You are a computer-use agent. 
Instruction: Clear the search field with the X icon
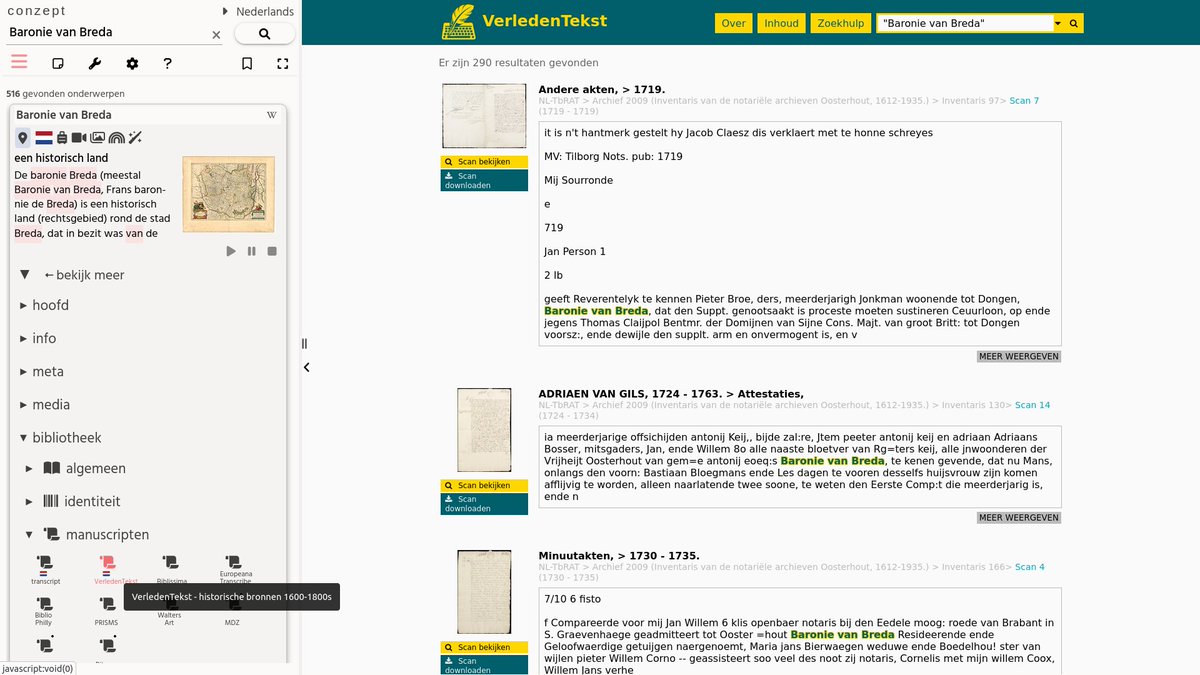point(216,34)
